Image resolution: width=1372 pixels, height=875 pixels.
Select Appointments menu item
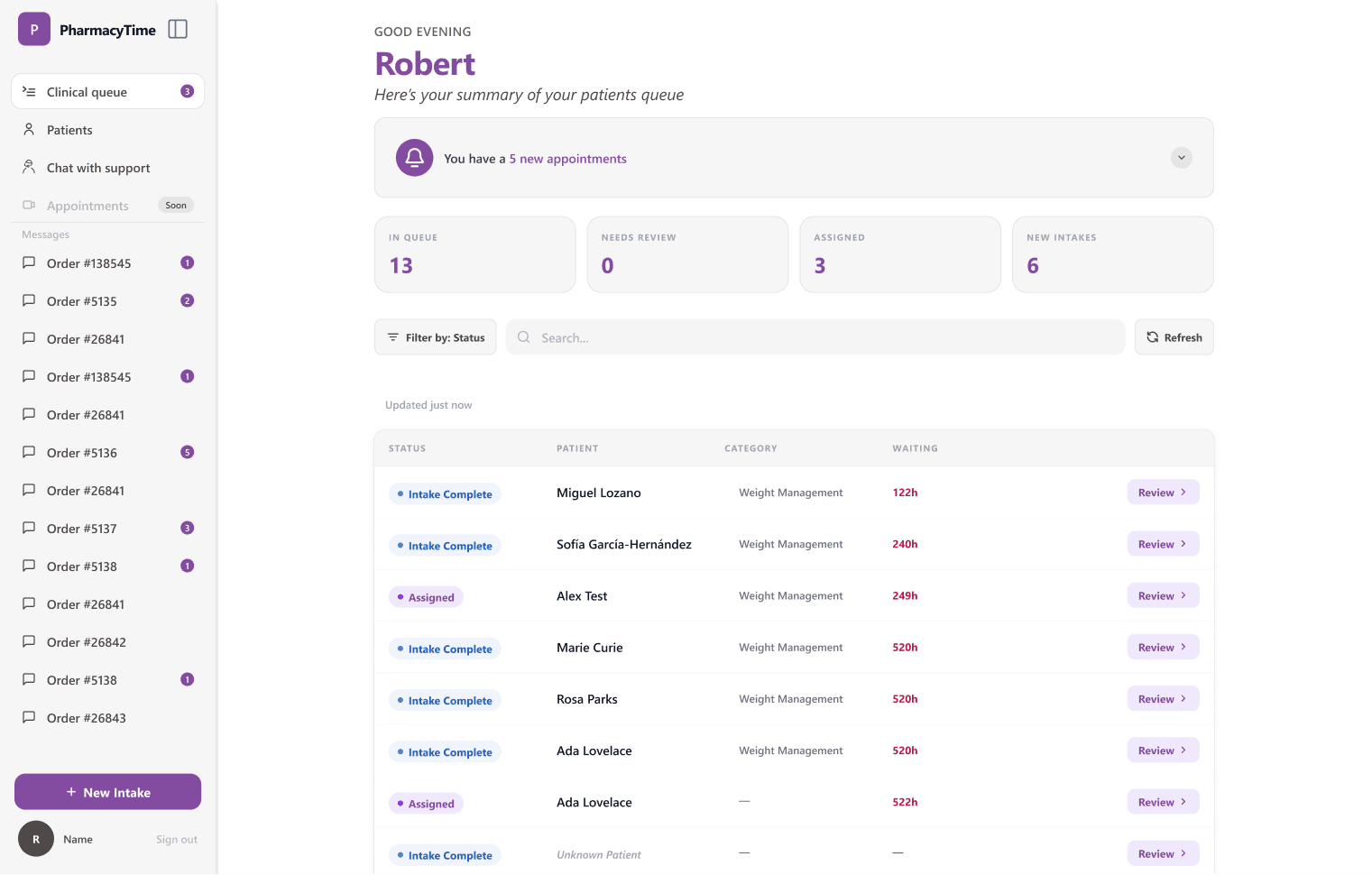pyautogui.click(x=107, y=206)
